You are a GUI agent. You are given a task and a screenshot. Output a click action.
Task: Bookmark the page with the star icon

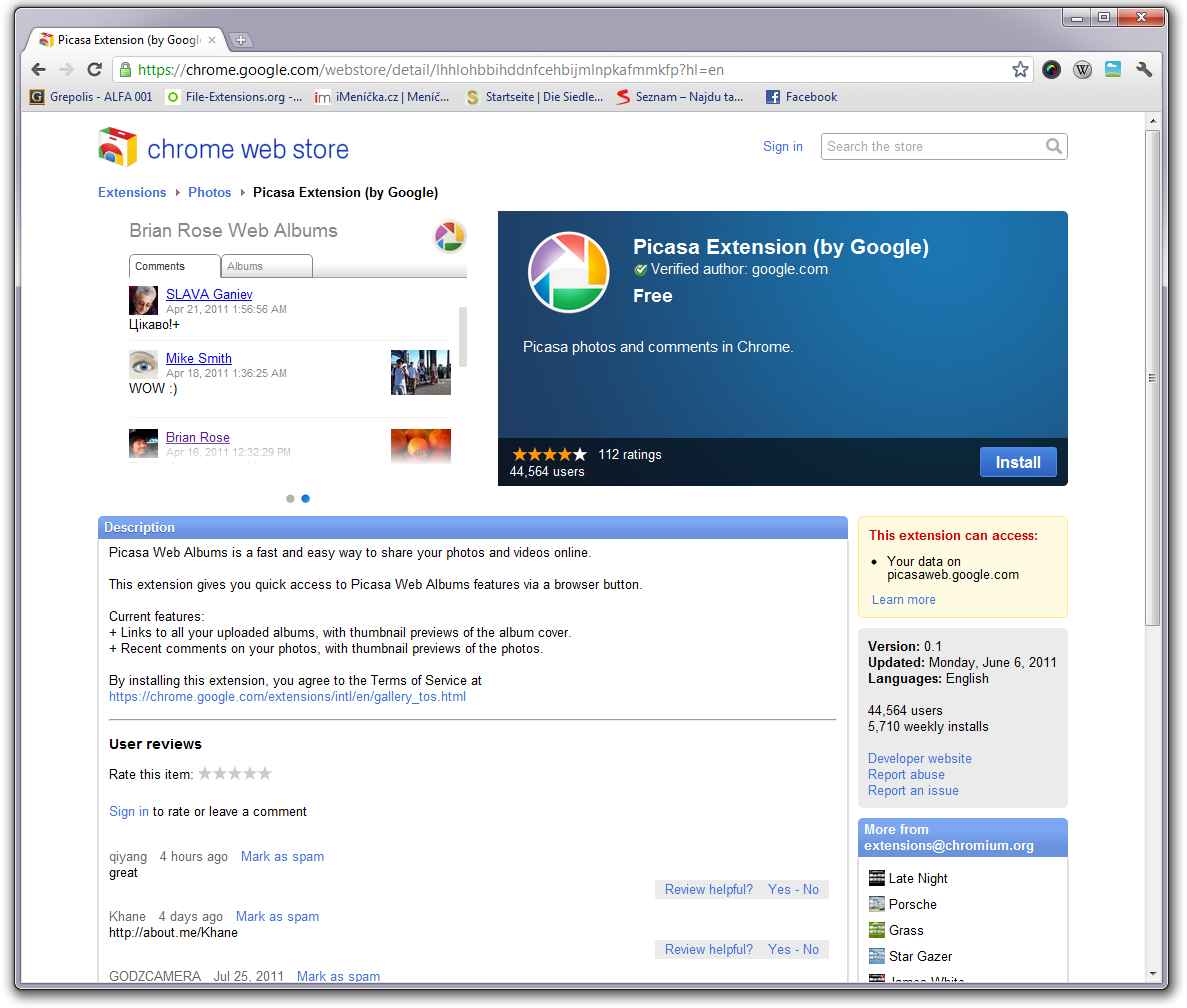[x=1019, y=71]
